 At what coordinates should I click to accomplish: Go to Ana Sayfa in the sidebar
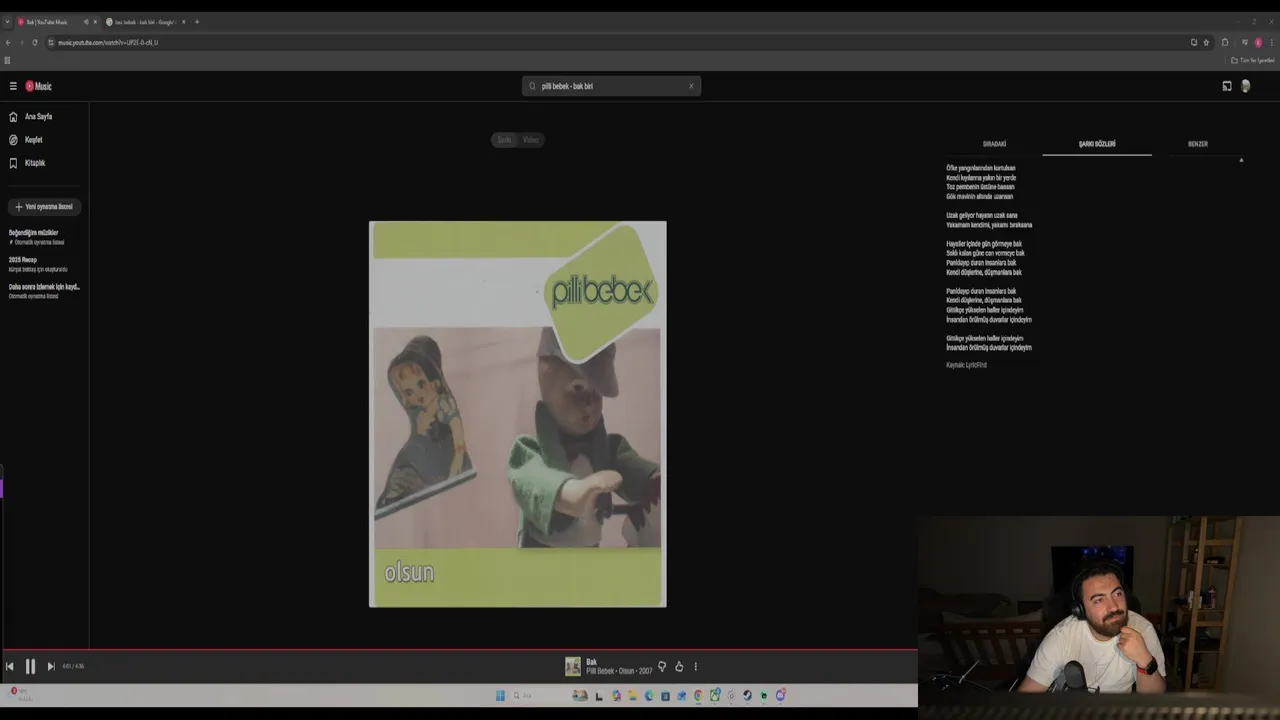(x=32, y=116)
